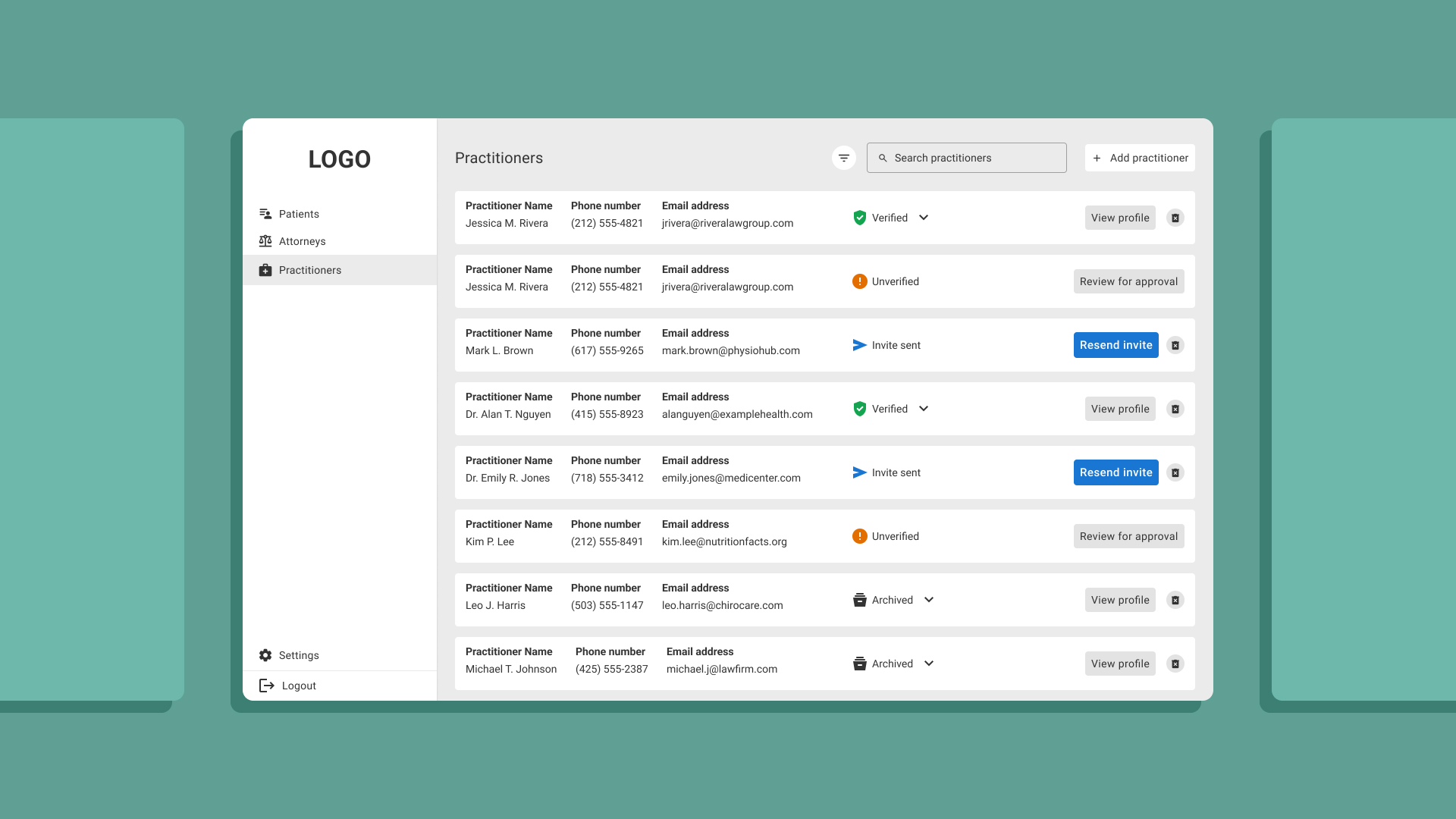View profile of Leo J. Harris
Image resolution: width=1456 pixels, height=819 pixels.
(1120, 600)
